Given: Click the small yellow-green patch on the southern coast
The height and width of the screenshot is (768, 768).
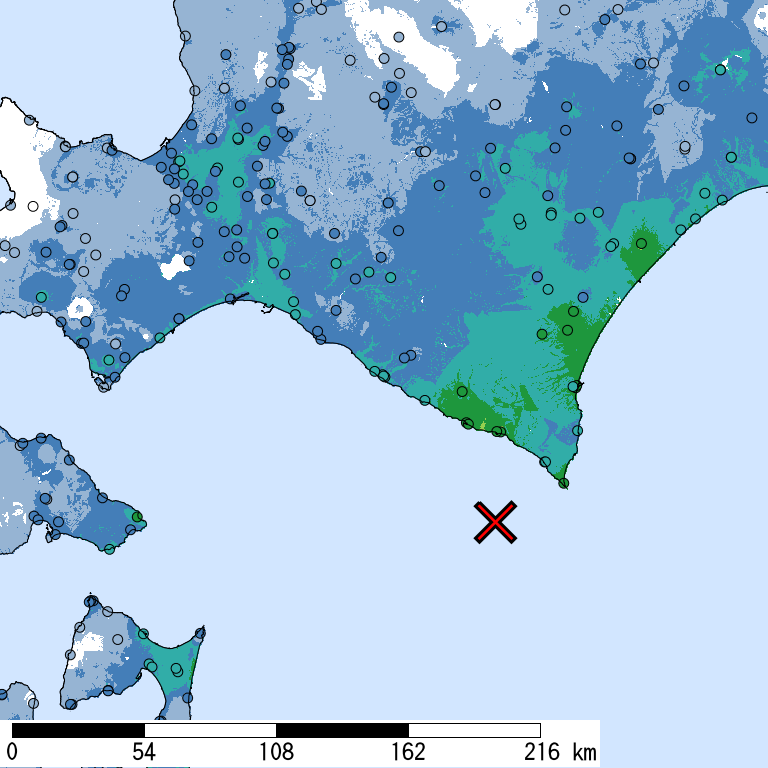Looking at the screenshot, I should (x=483, y=425).
